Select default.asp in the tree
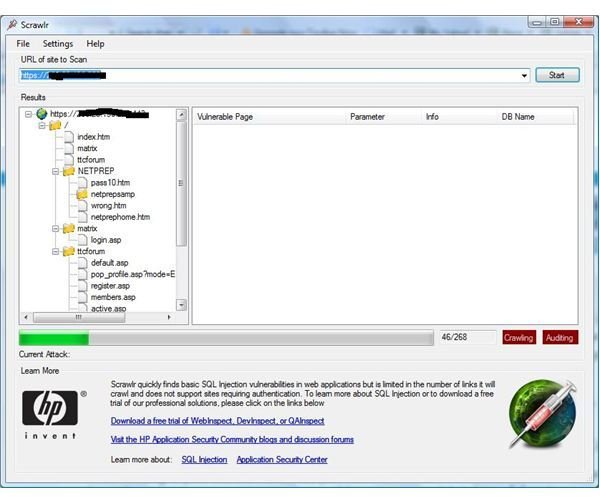The width and height of the screenshot is (600, 497). [x=109, y=263]
